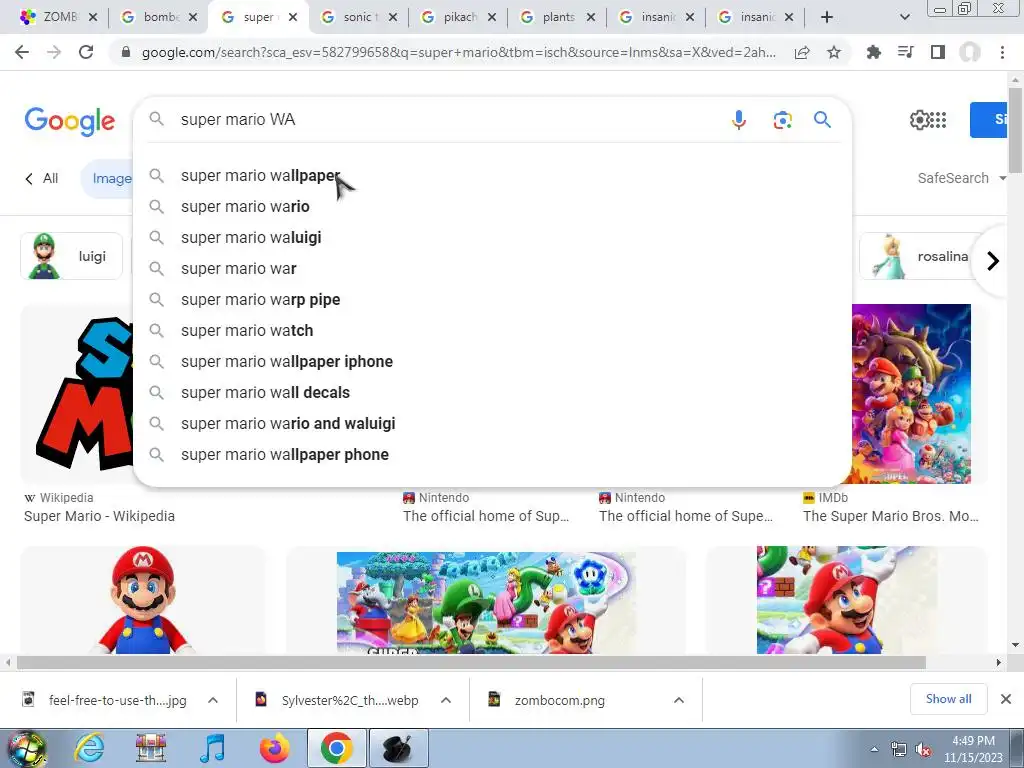Screen dimensions: 1024x768
Task: Open The Super Mario Bros. Movie IMDb link
Action: [x=891, y=516]
